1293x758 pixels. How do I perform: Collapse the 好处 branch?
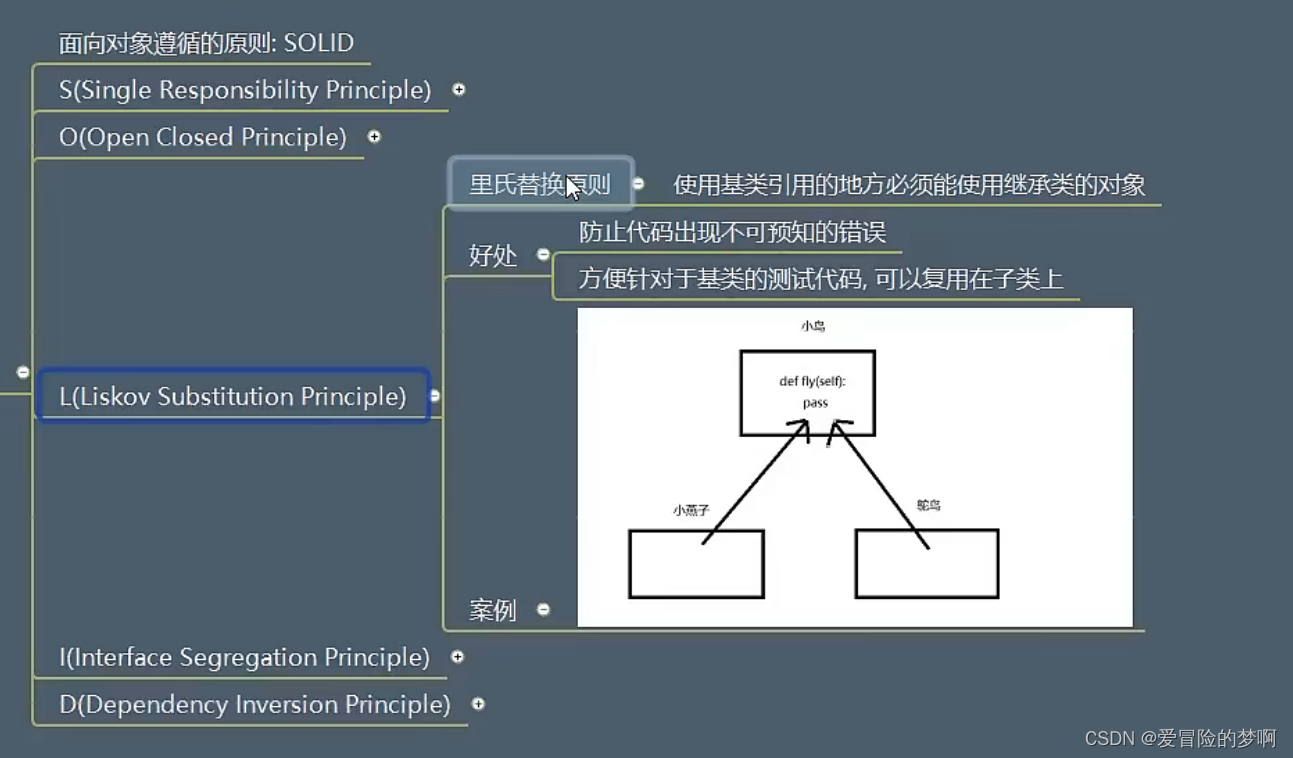(x=543, y=254)
